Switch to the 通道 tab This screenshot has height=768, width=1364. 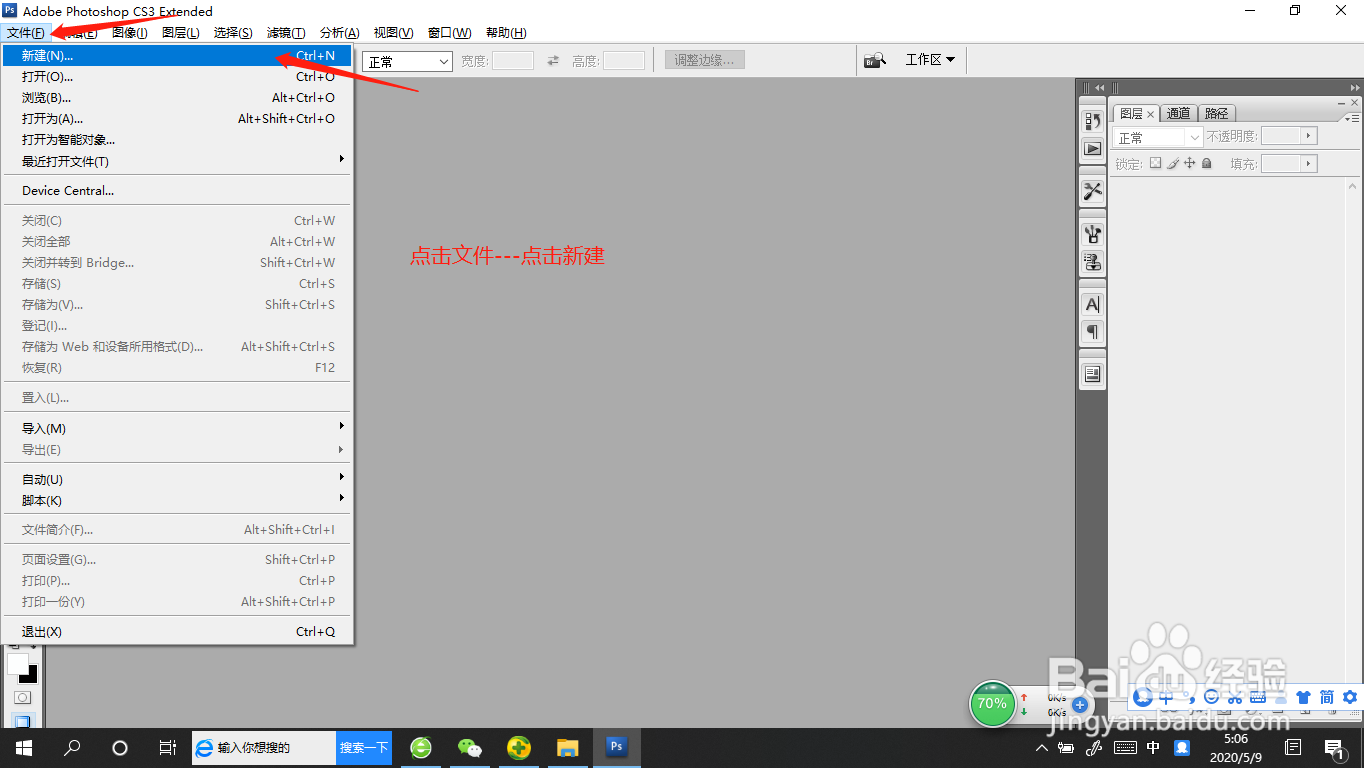pos(1178,113)
